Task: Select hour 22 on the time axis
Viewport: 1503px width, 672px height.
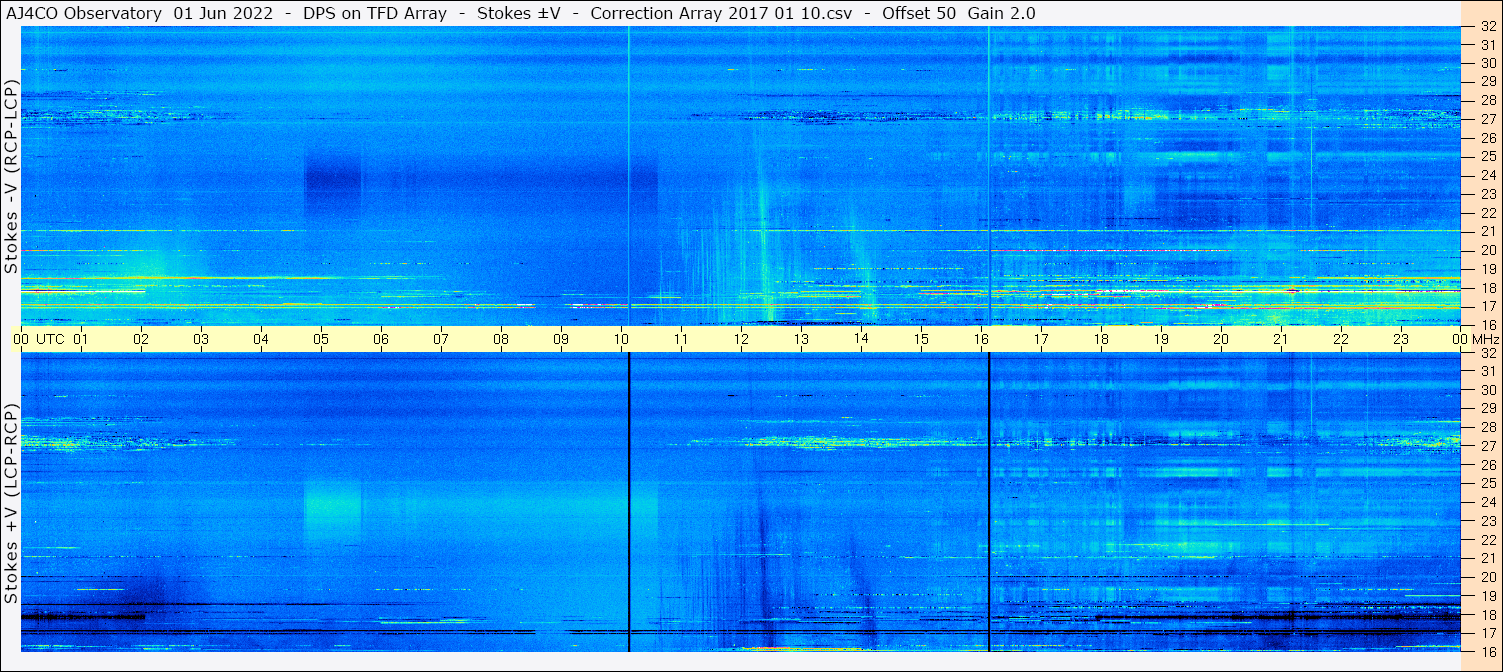Action: pos(1341,339)
